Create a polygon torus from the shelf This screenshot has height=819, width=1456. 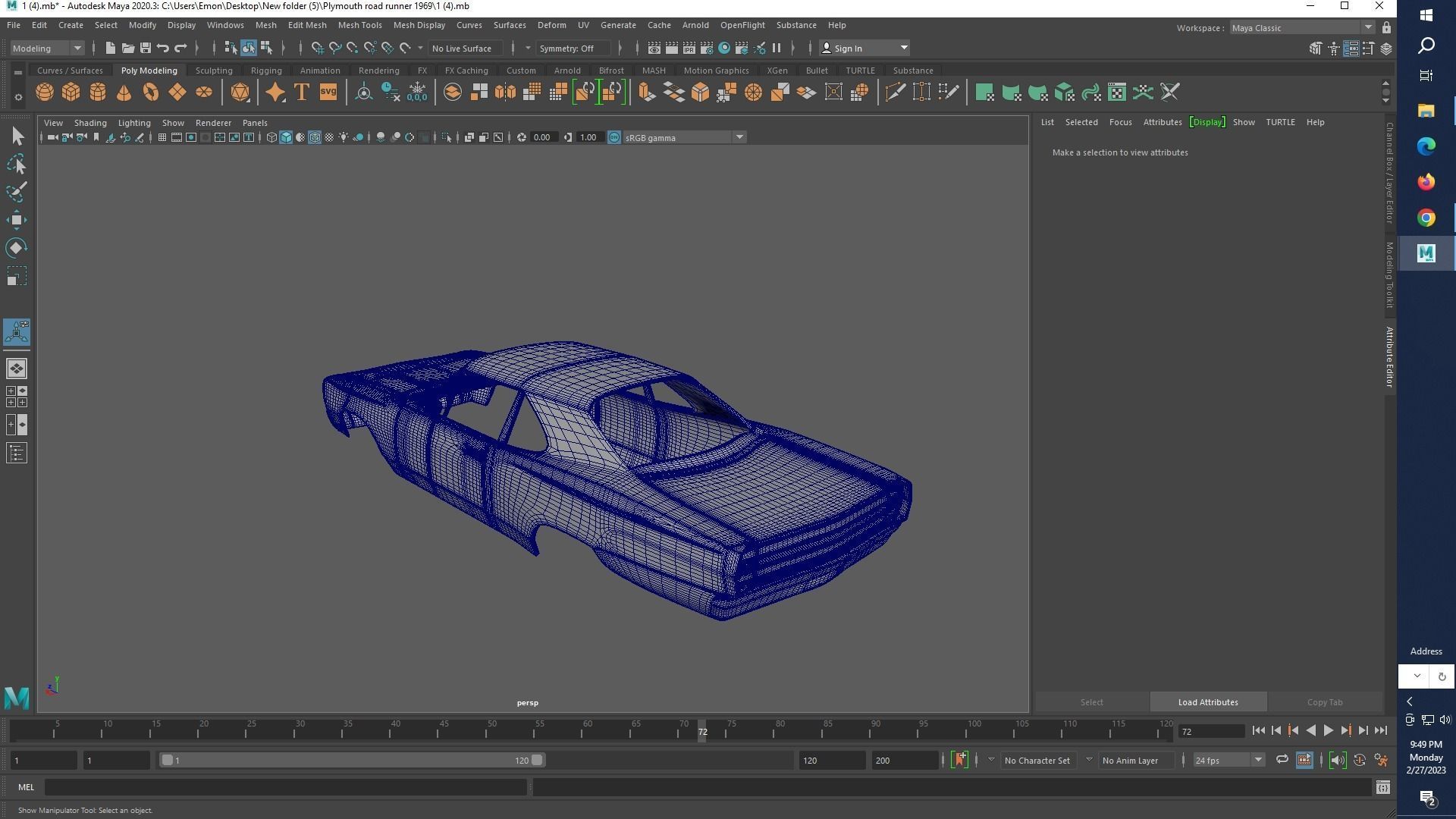click(151, 93)
